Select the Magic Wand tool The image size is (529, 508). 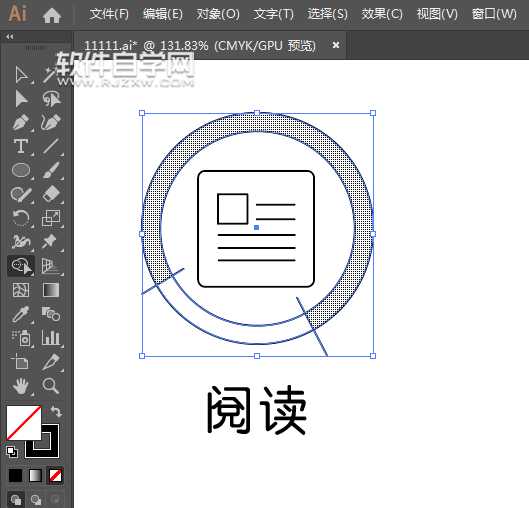click(x=51, y=74)
